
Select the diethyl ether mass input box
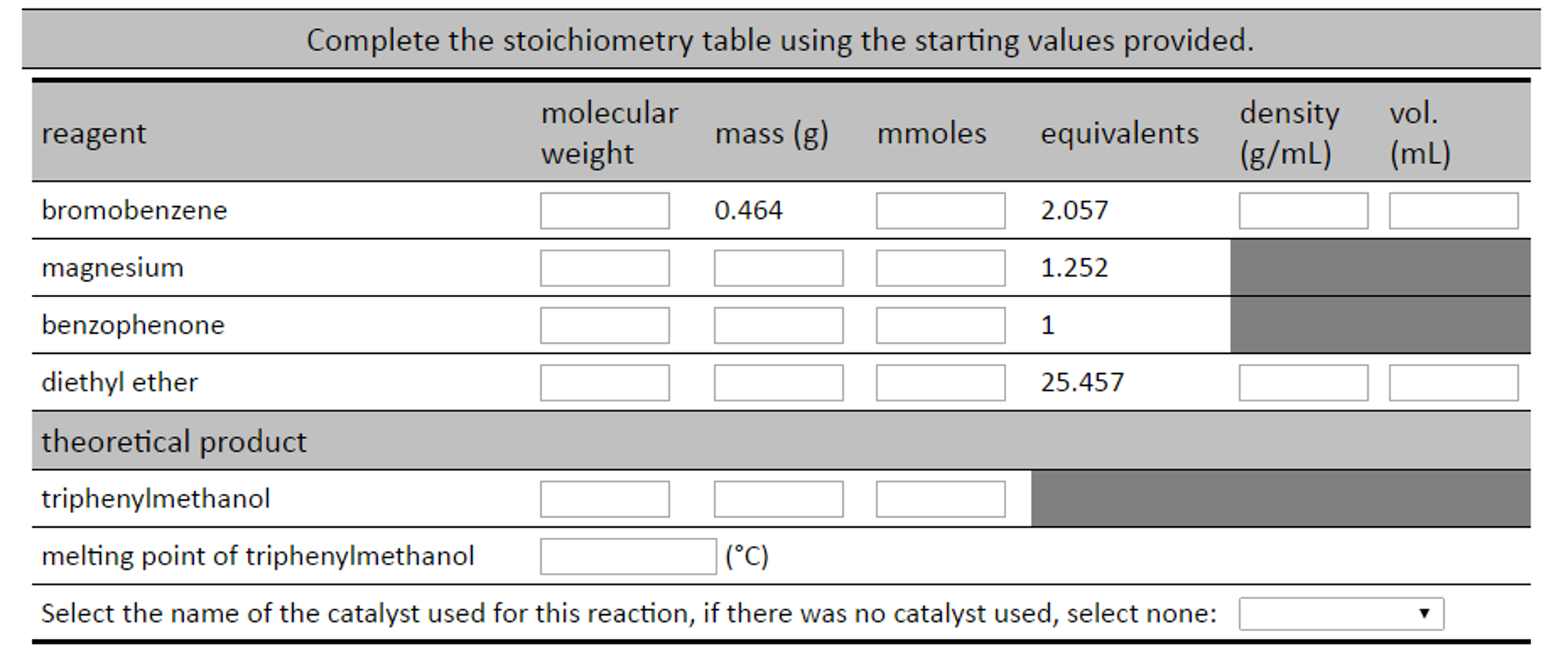(x=778, y=382)
